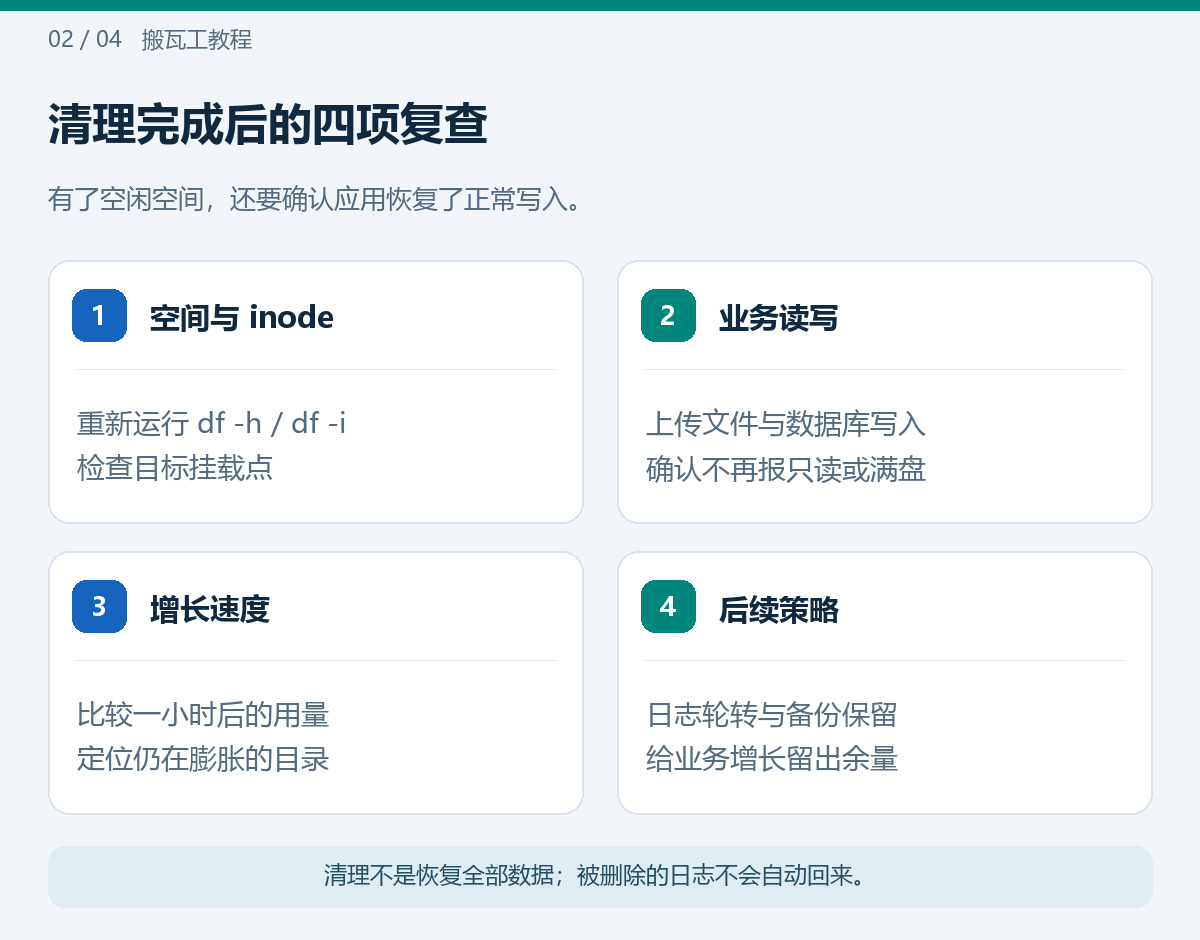This screenshot has width=1200, height=940.
Task: Click the blue number 1 badge
Action: click(99, 315)
